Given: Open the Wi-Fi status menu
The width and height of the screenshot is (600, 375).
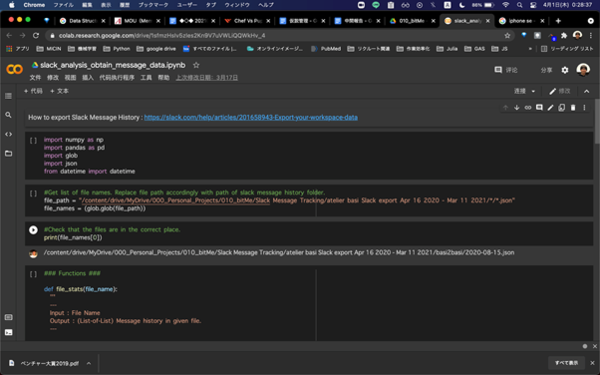Looking at the screenshot, I should pos(505,5).
